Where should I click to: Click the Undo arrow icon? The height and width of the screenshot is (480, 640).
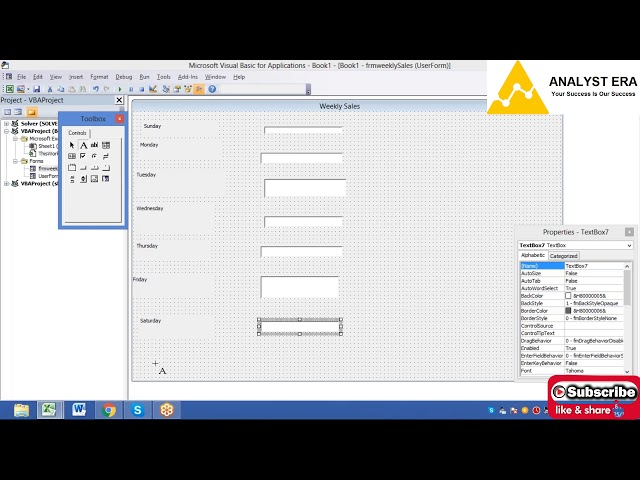pos(96,89)
